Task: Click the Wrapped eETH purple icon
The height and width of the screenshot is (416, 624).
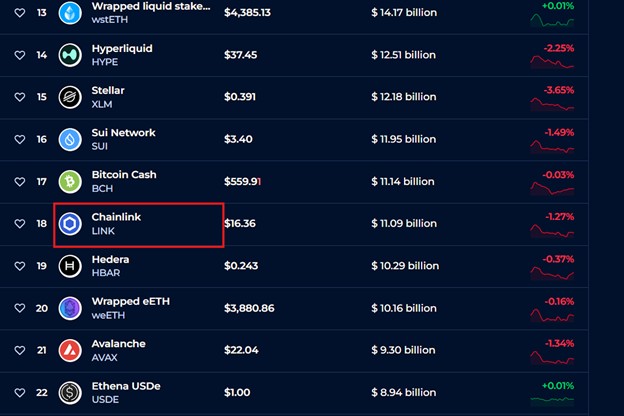Action: click(70, 308)
